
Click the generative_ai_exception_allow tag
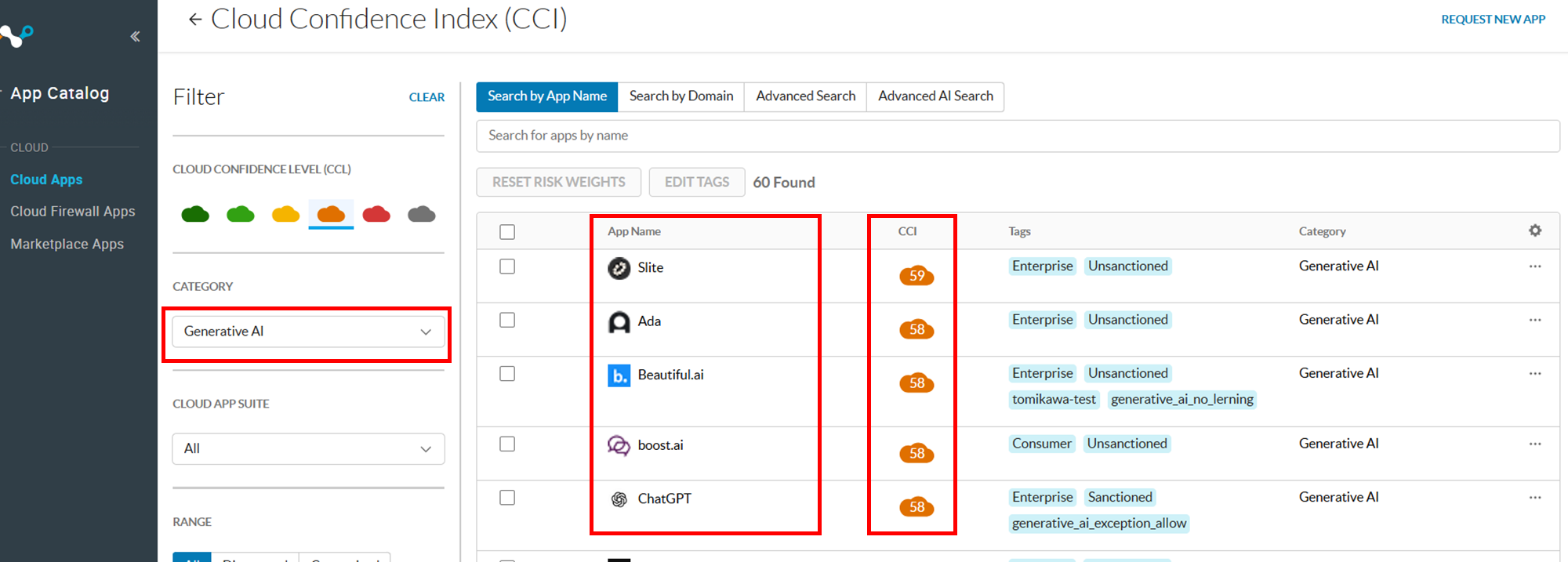(1099, 523)
